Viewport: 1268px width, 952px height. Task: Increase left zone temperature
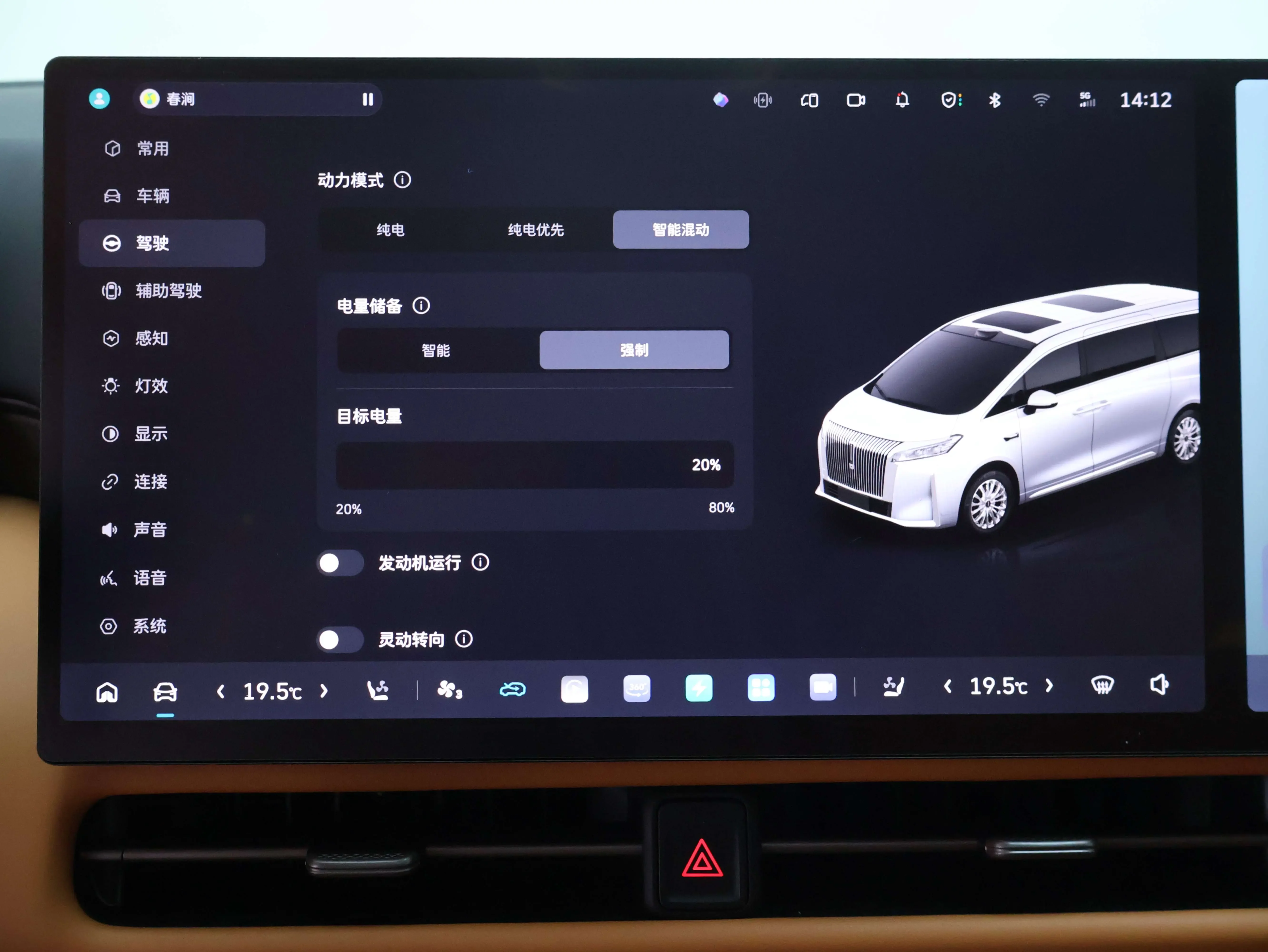(x=324, y=691)
